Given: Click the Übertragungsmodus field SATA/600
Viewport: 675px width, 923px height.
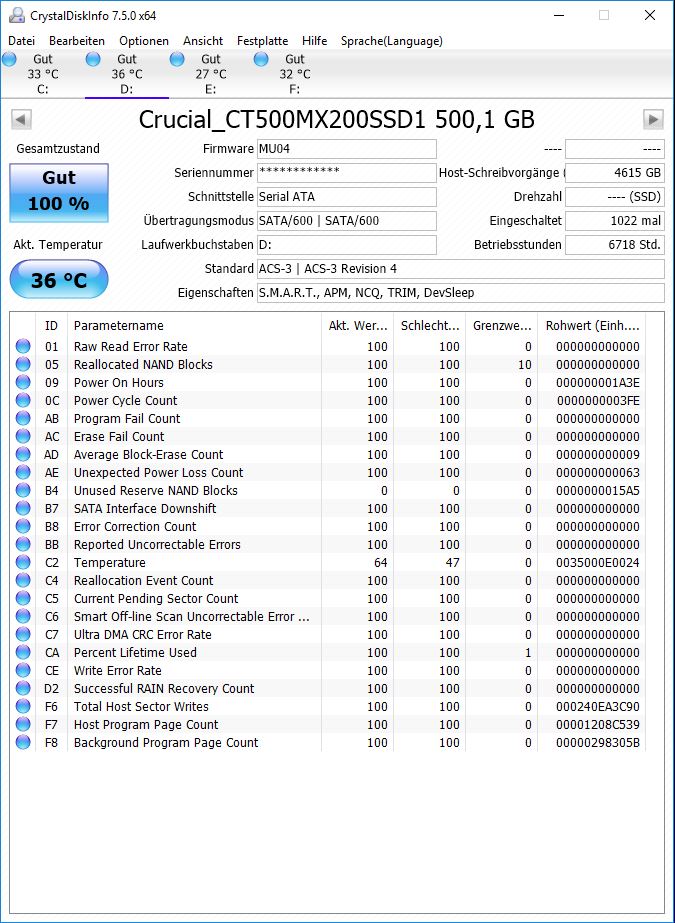Looking at the screenshot, I should 347,221.
